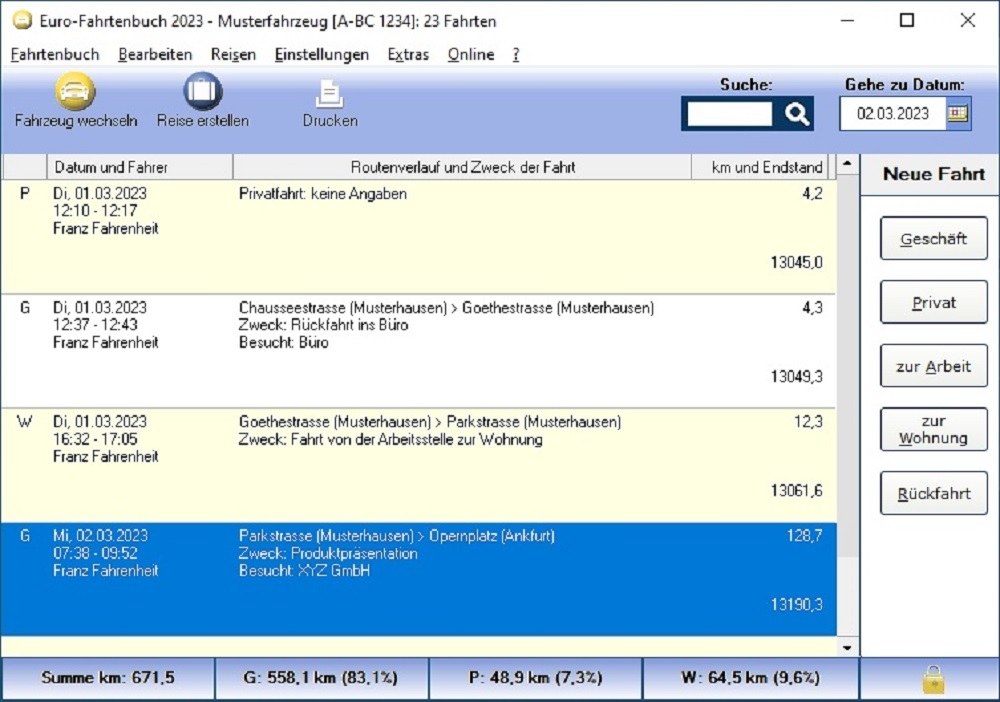1000x702 pixels.
Task: Click the 128,7 km value
Action: click(x=805, y=536)
